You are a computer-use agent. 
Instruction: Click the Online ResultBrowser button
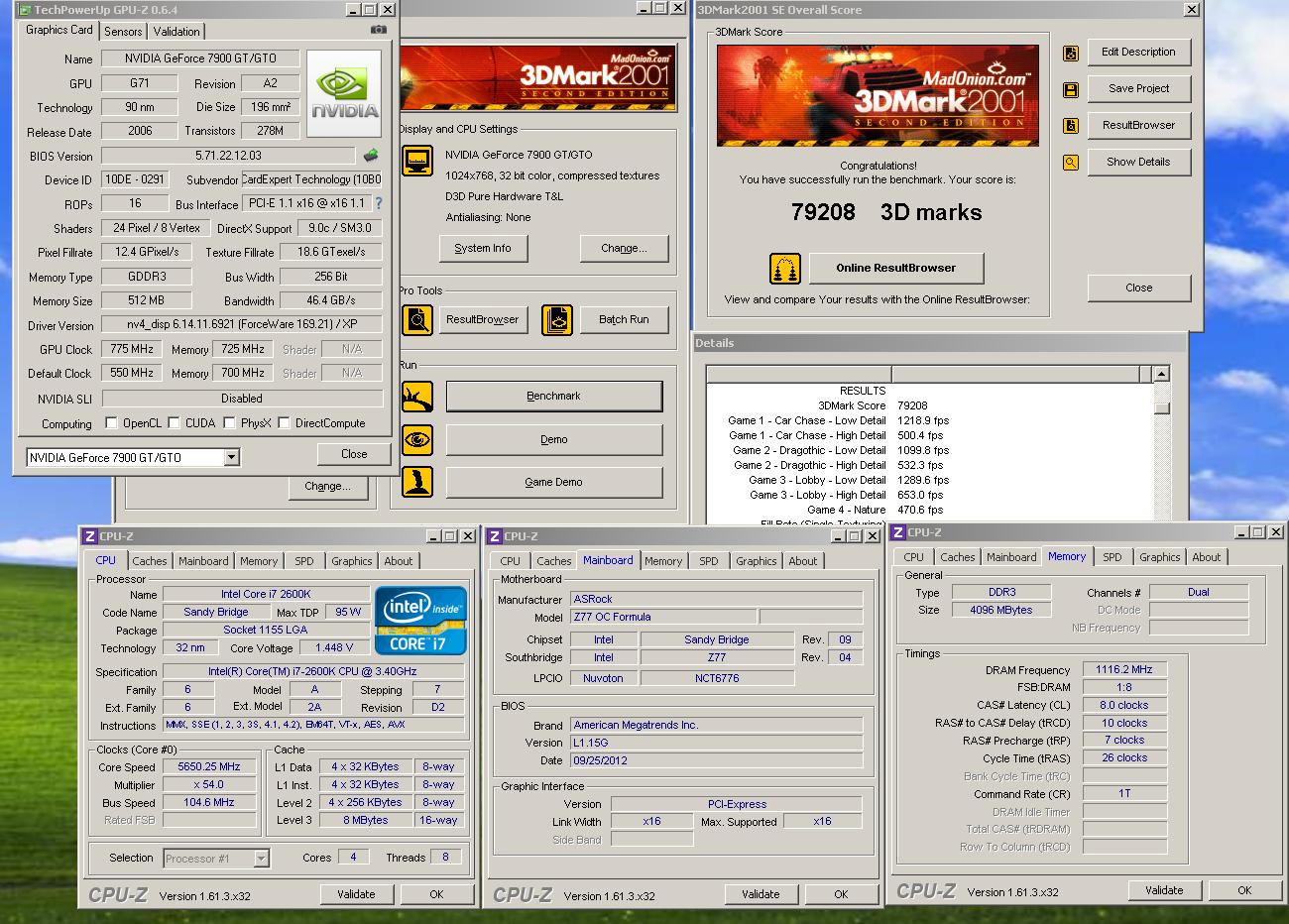(896, 268)
